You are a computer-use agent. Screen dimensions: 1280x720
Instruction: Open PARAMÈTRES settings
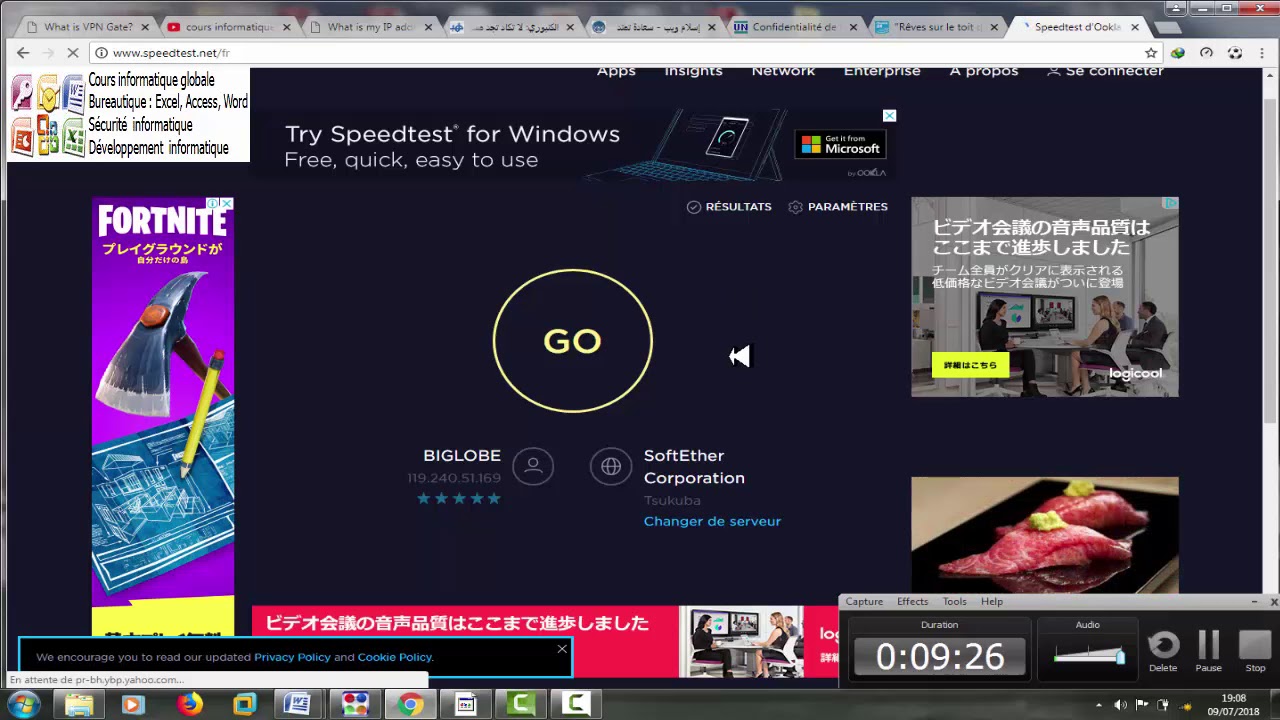tap(838, 207)
